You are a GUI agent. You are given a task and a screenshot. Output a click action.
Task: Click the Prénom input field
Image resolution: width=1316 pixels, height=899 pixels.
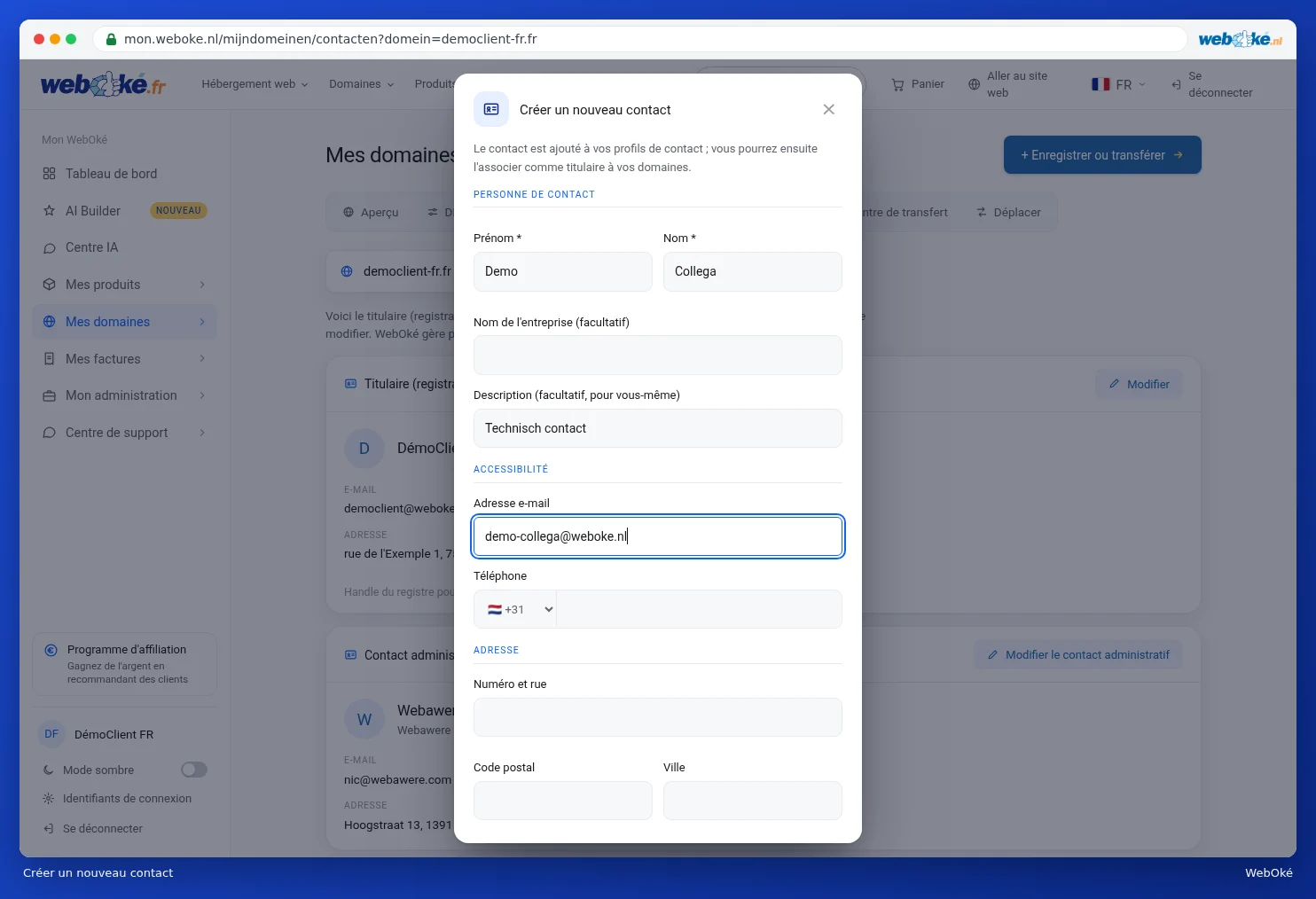pyautogui.click(x=563, y=271)
